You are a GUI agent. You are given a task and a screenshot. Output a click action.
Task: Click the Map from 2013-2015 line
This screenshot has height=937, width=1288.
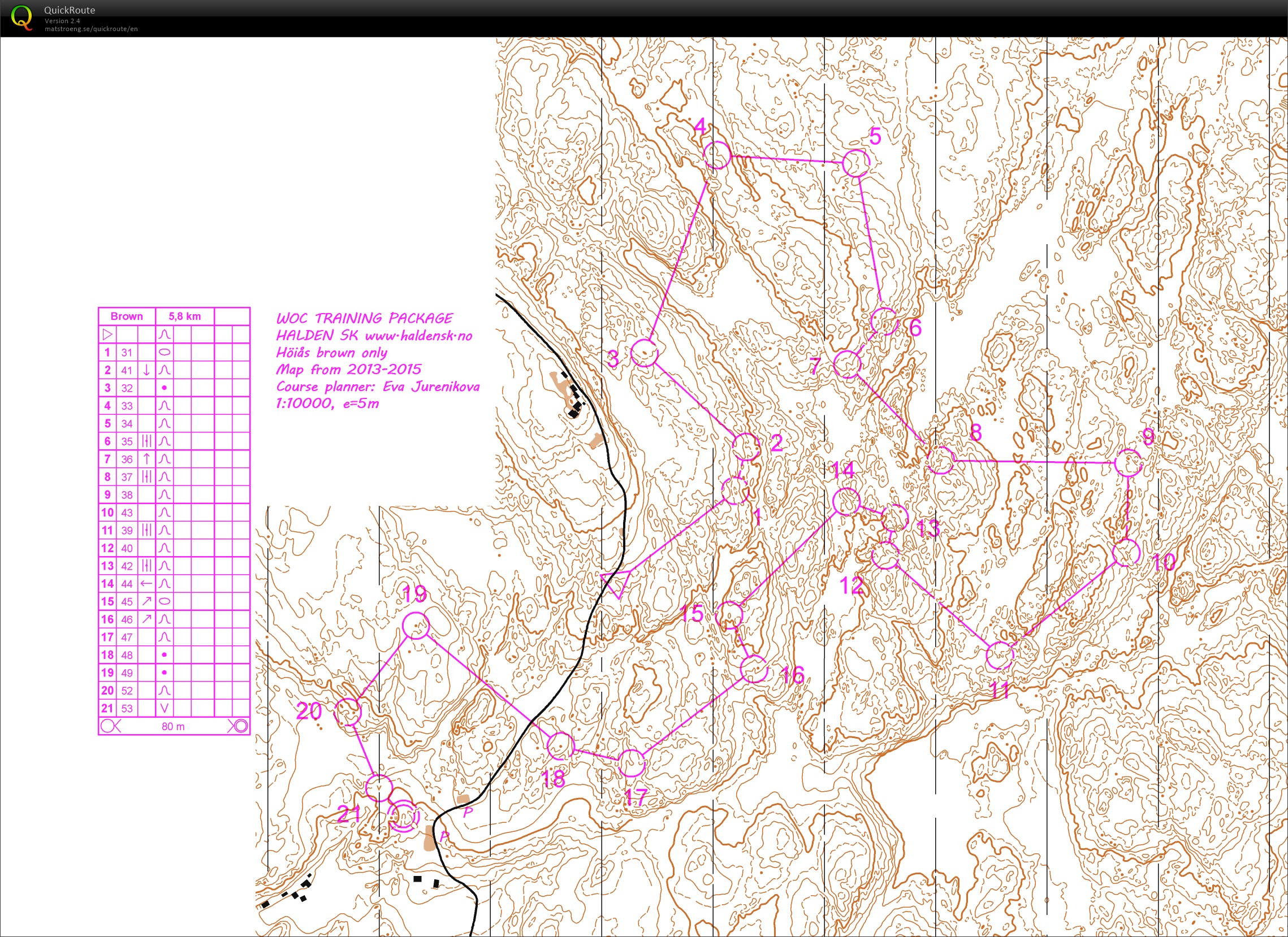[349, 370]
